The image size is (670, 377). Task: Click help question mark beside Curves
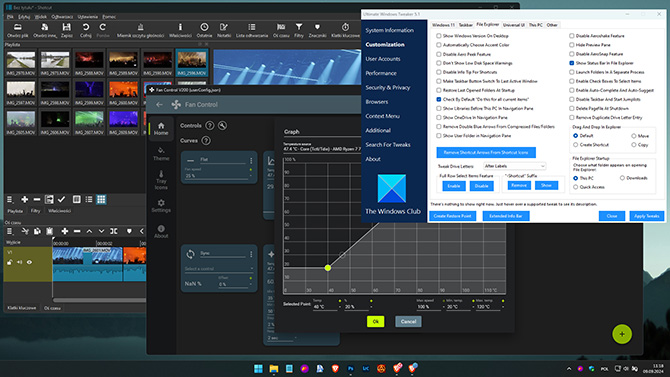(x=206, y=140)
